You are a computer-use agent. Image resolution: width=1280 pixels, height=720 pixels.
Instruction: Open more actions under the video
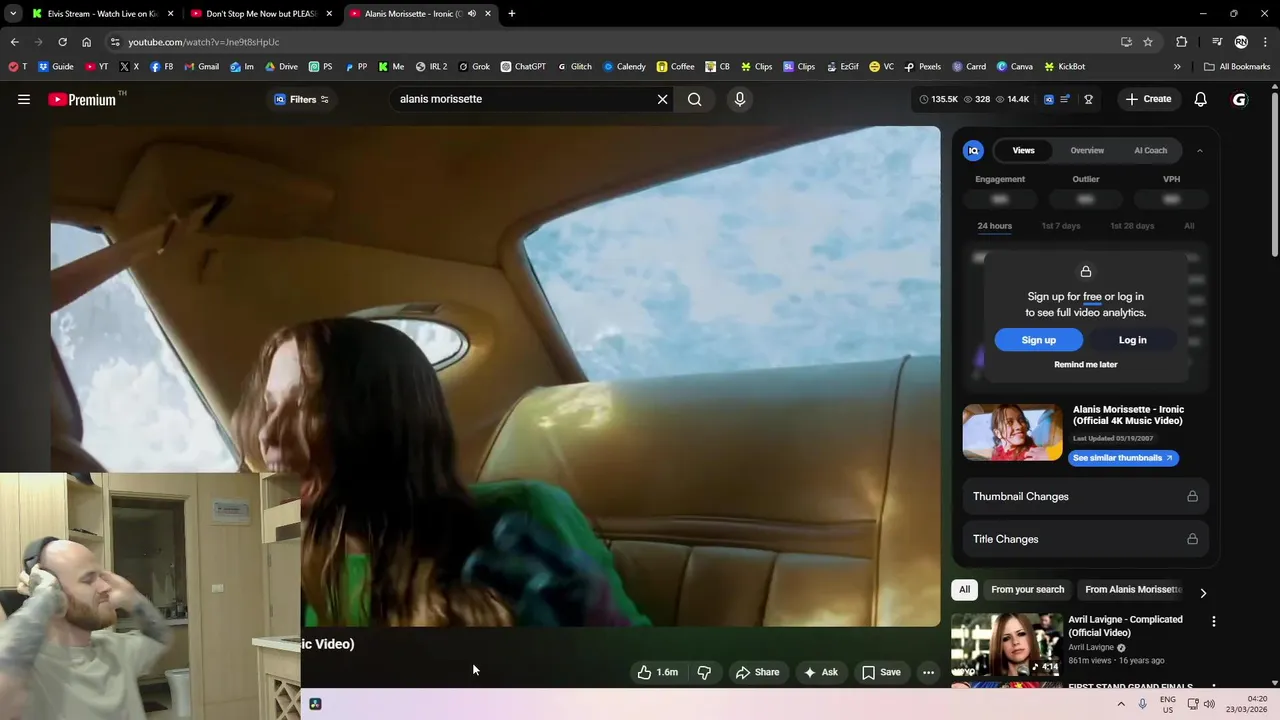click(x=928, y=672)
